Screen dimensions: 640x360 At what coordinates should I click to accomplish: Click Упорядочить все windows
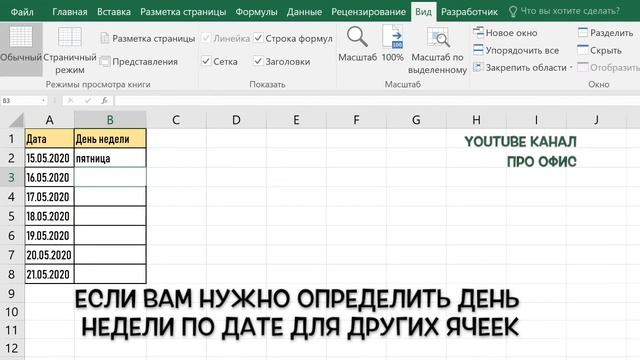[x=516, y=50]
